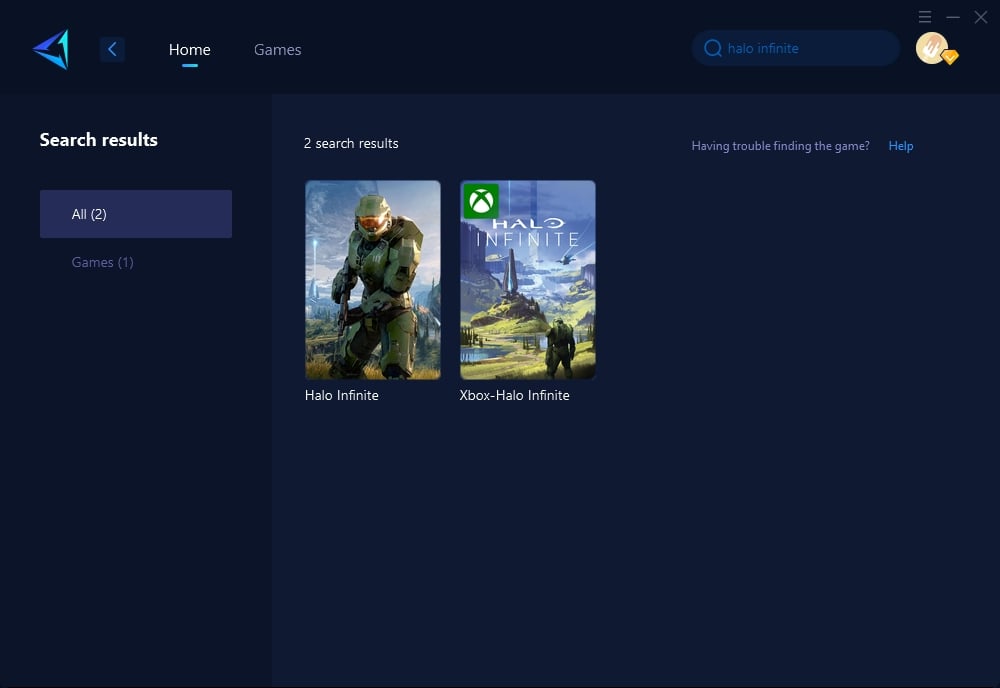Click 'Having trouble finding the game?' text

pyautogui.click(x=781, y=146)
